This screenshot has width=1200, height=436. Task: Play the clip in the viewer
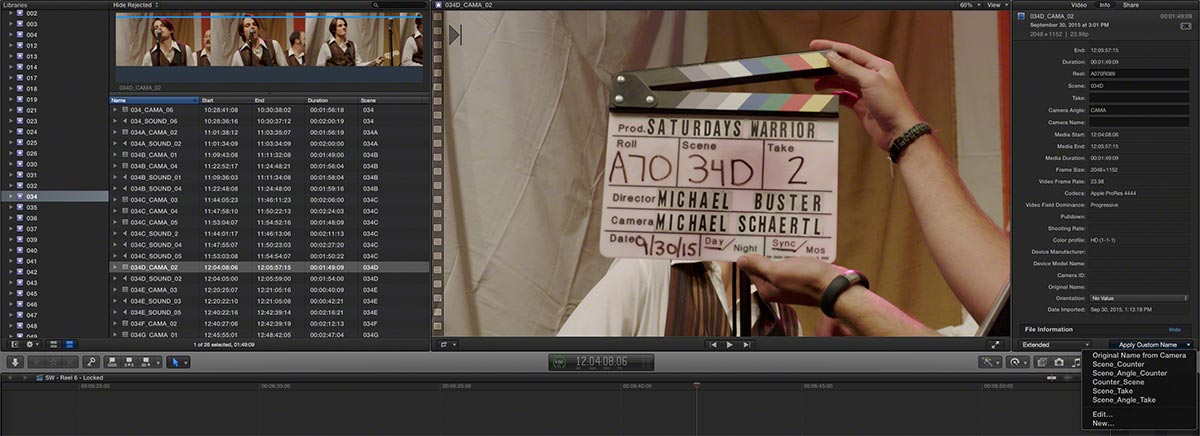pyautogui.click(x=729, y=344)
